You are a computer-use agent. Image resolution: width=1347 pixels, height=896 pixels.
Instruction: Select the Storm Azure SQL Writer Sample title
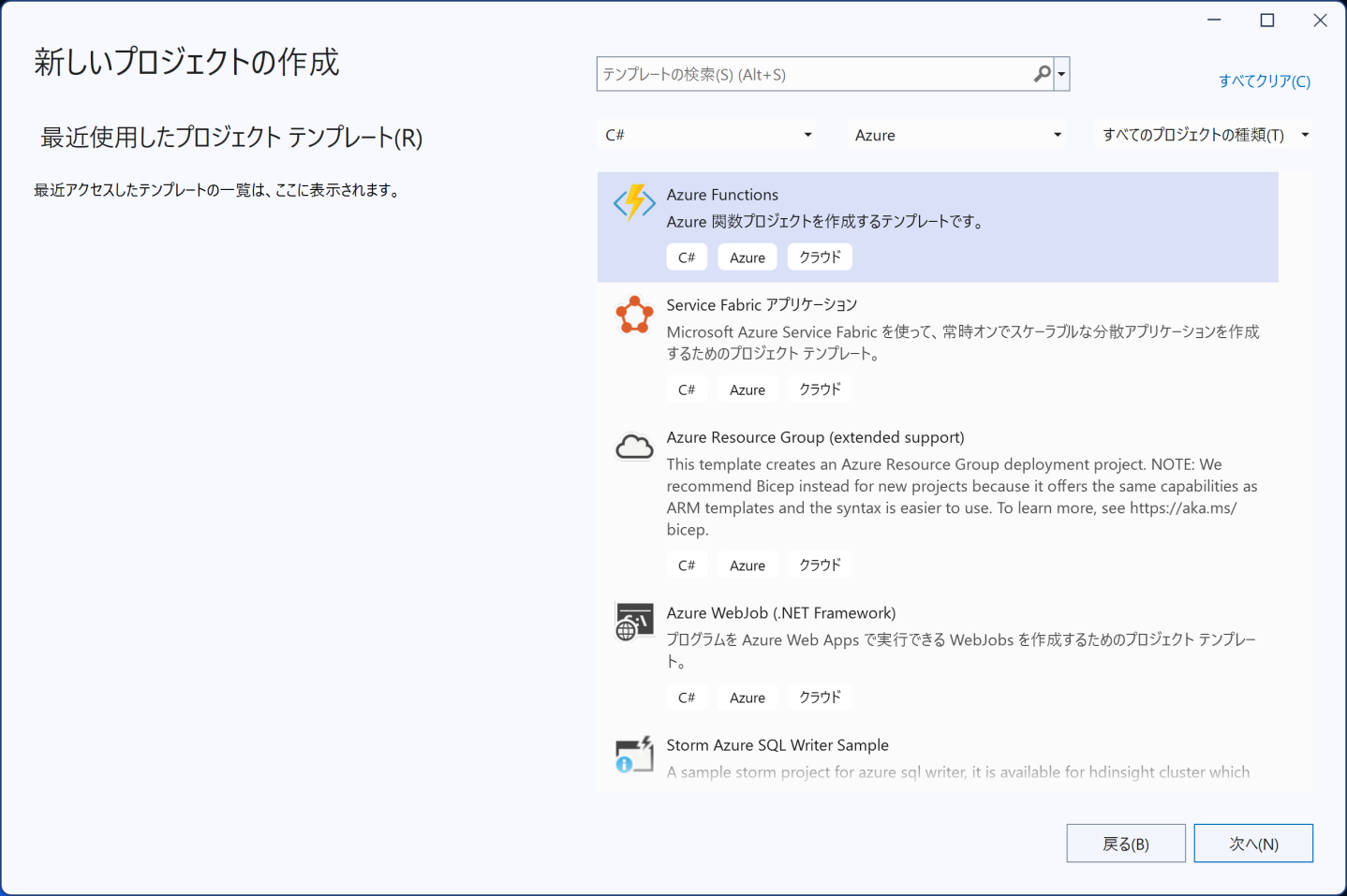tap(777, 745)
